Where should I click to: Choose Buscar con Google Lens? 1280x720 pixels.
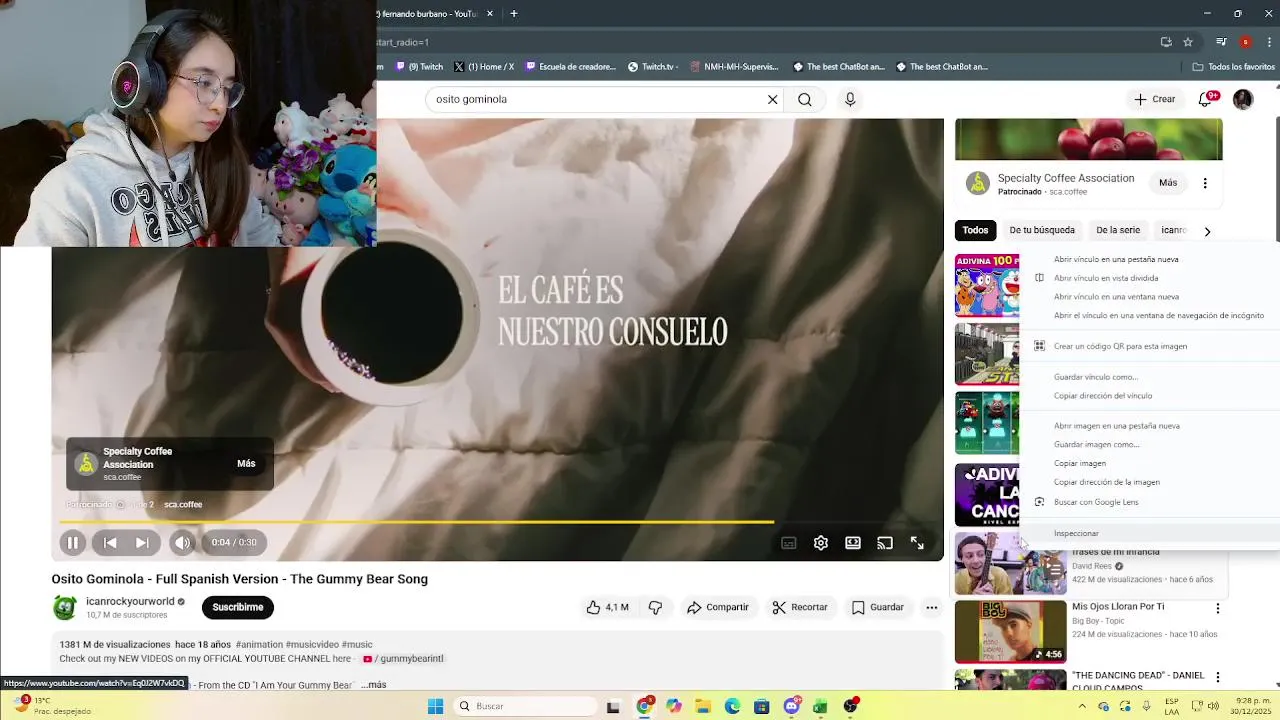click(x=1149, y=502)
